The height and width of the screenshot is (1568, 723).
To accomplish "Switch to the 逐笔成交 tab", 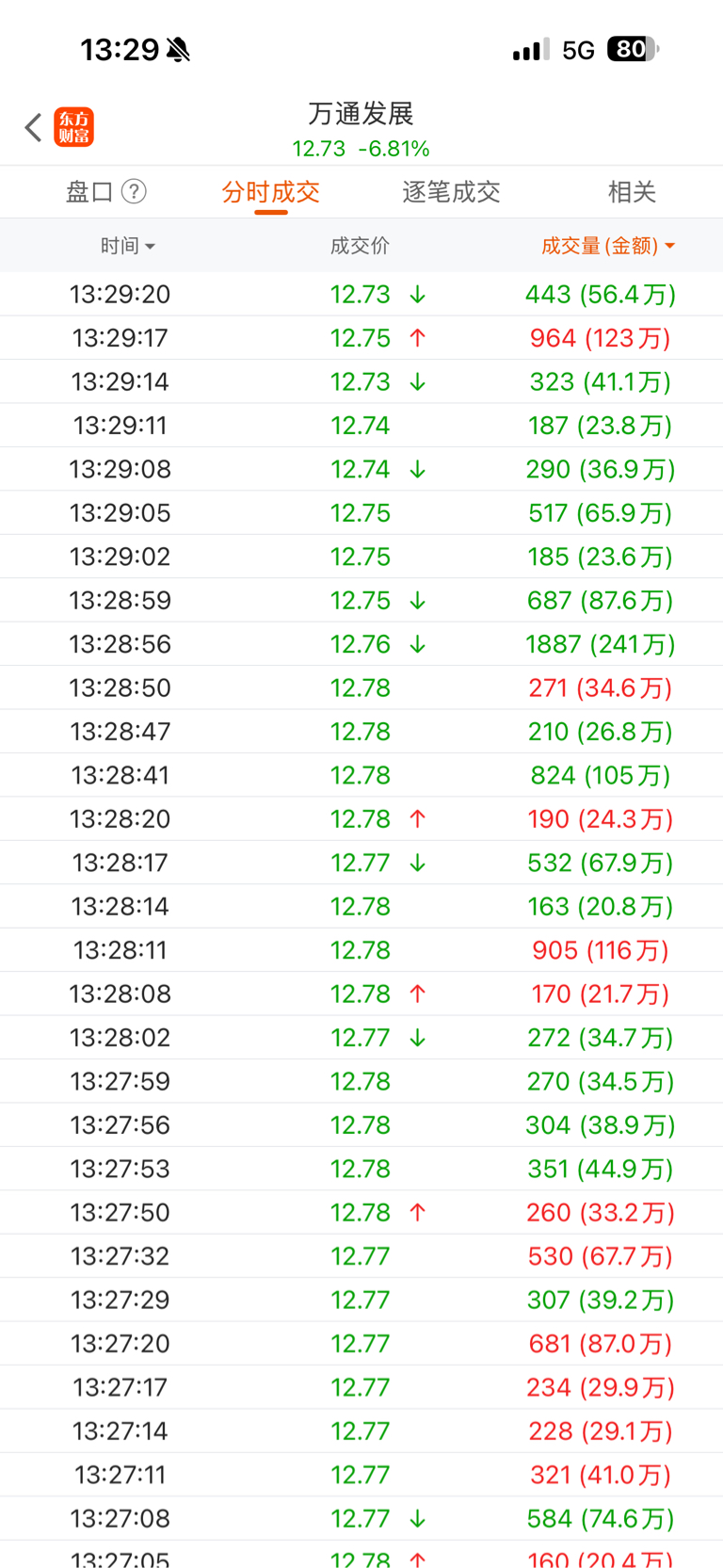I will click(x=451, y=192).
